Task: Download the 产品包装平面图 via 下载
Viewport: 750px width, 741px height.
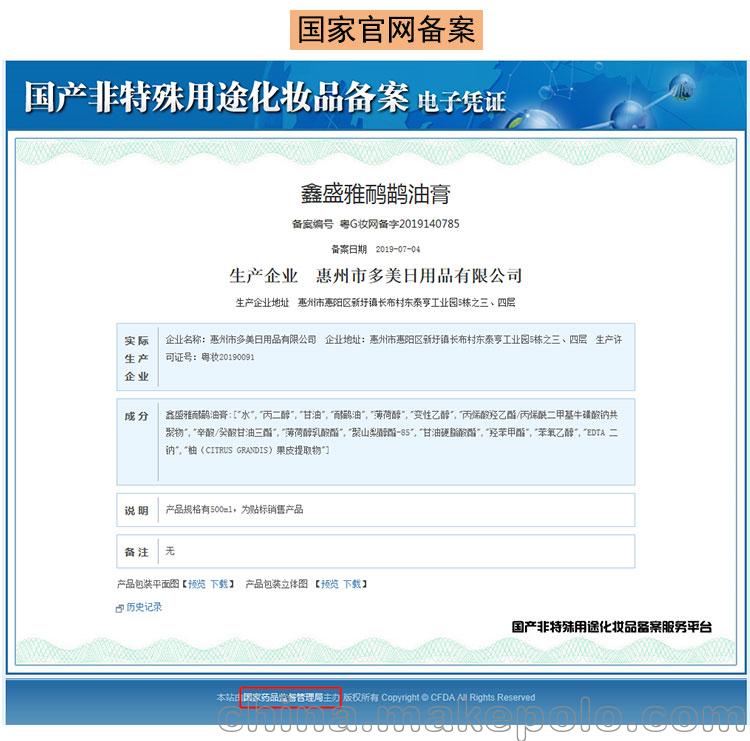Action: coord(220,584)
